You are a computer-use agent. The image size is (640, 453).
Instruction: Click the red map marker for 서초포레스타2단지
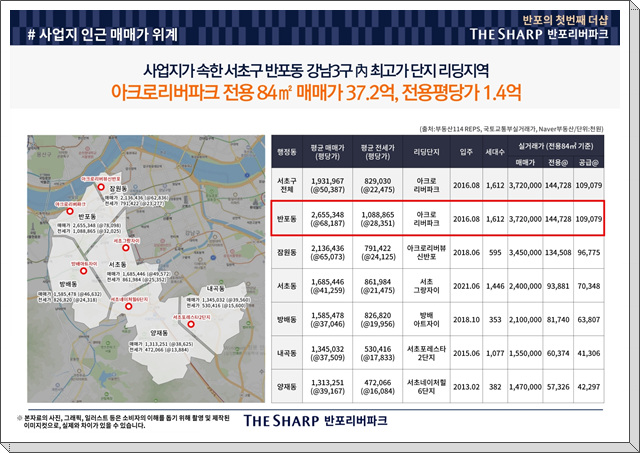pos(191,324)
